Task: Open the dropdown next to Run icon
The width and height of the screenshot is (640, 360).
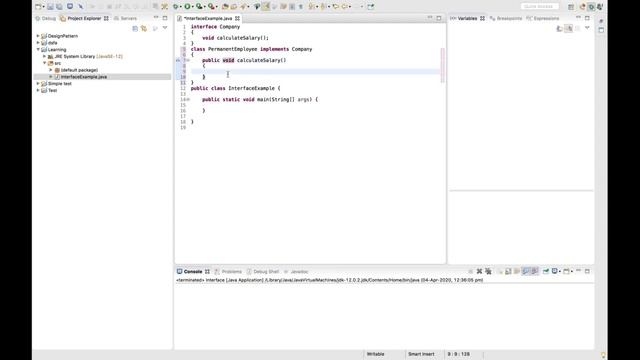Action: pos(192,7)
